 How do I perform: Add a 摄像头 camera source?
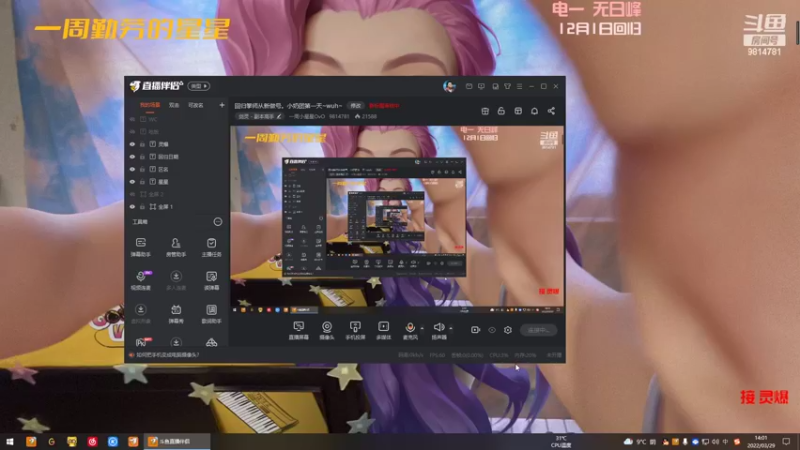click(327, 330)
